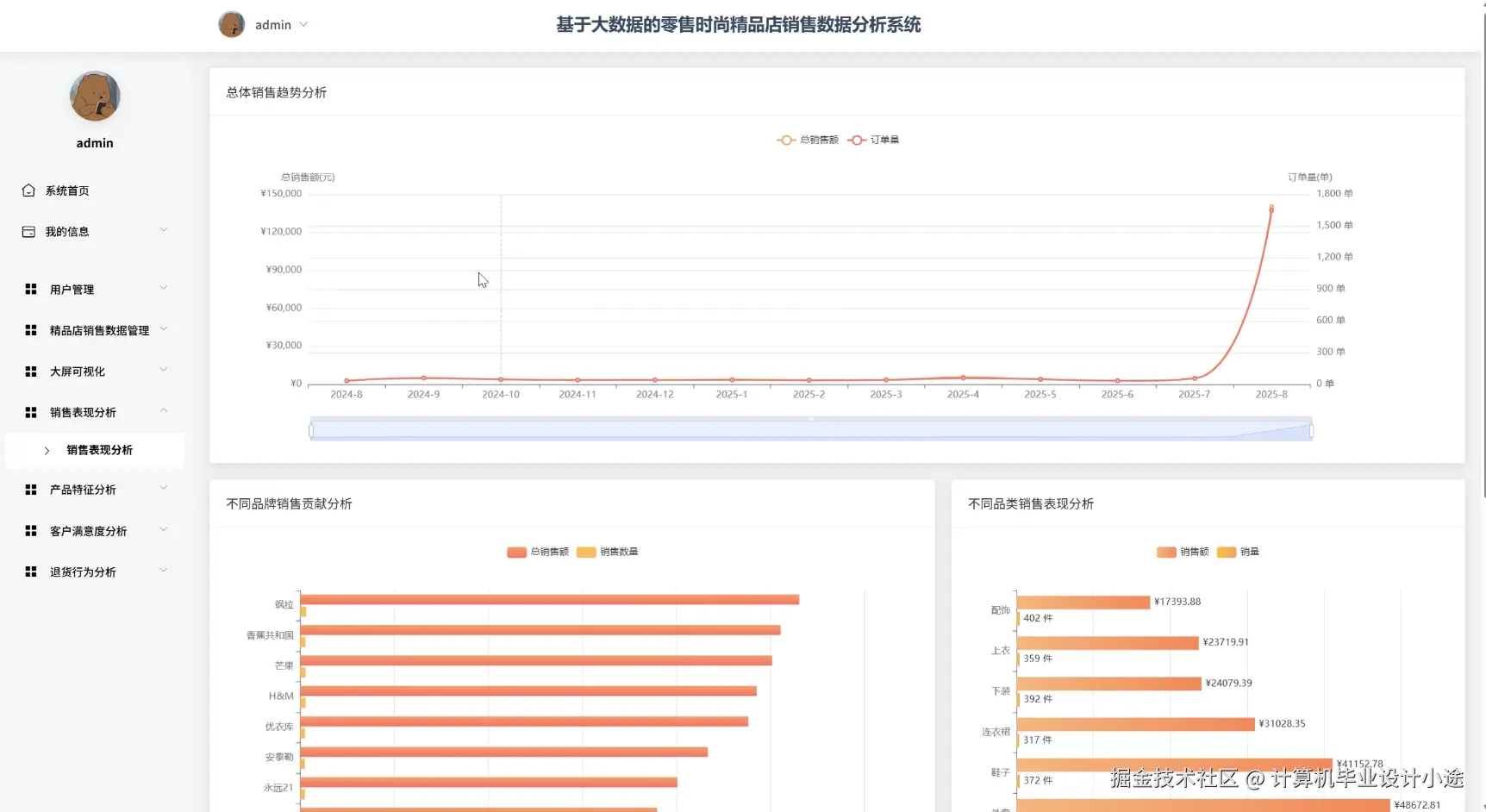Select the 销售表现分析 sub-menu item

tap(95, 451)
